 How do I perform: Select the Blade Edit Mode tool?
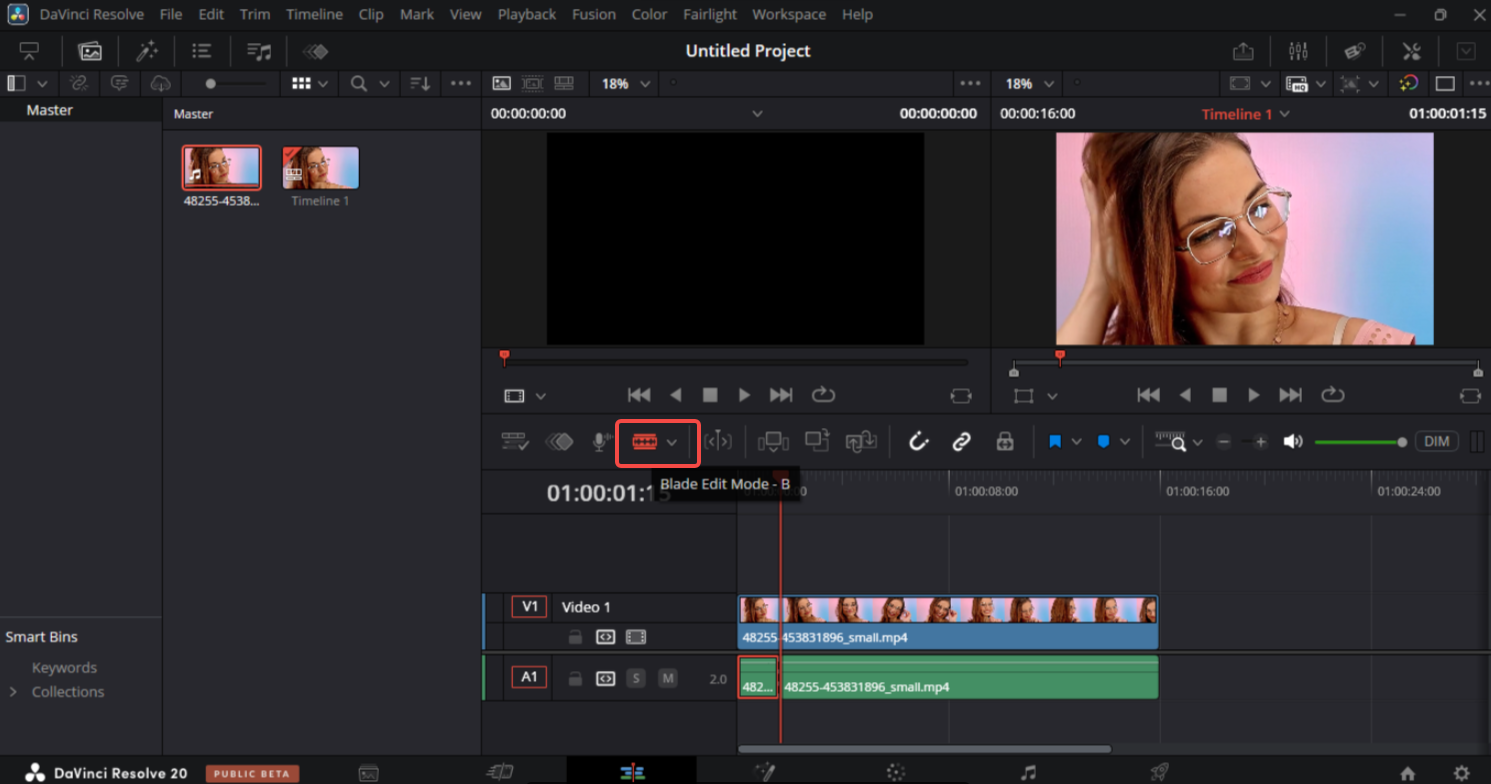(645, 441)
